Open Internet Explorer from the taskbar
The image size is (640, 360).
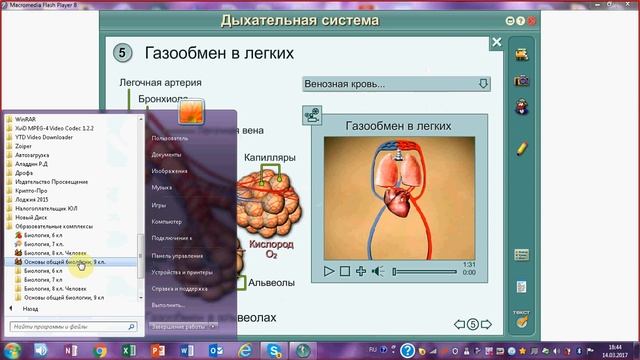click(245, 351)
